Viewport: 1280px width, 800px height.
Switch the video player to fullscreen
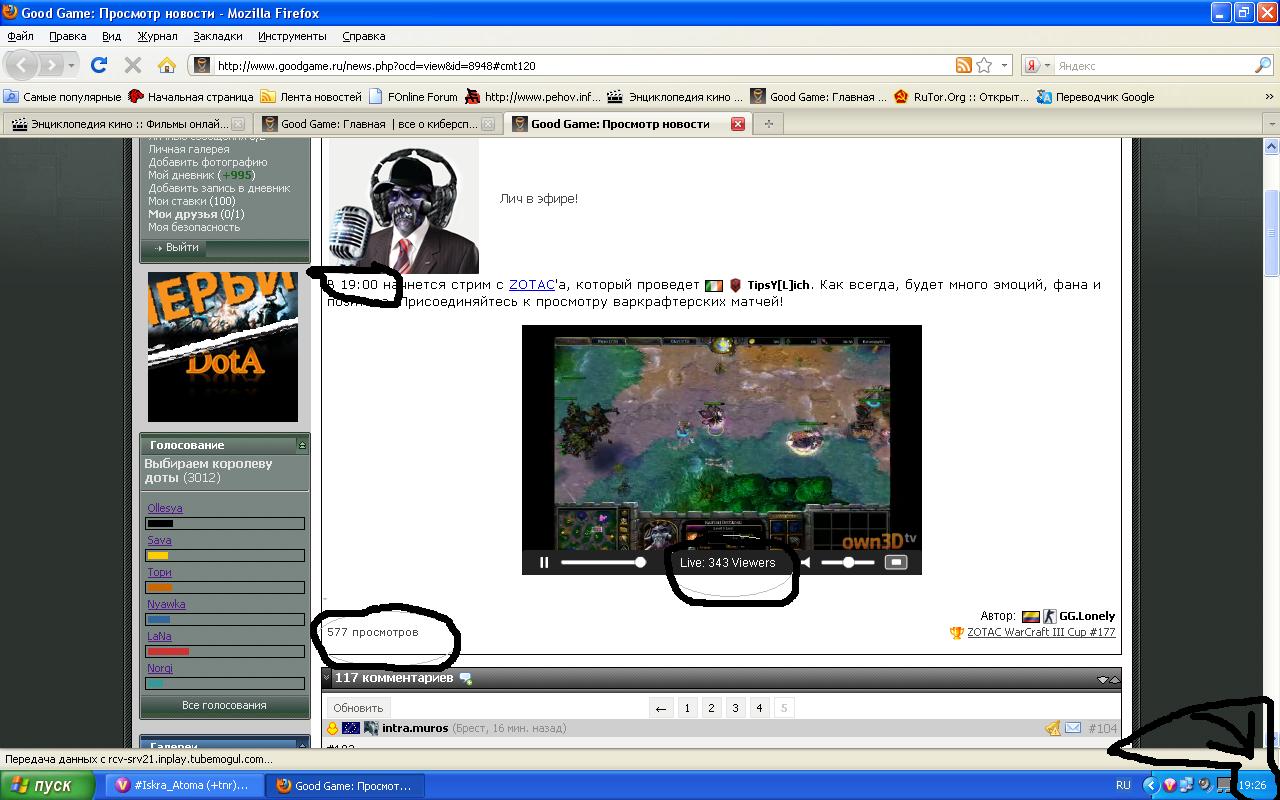pos(896,562)
